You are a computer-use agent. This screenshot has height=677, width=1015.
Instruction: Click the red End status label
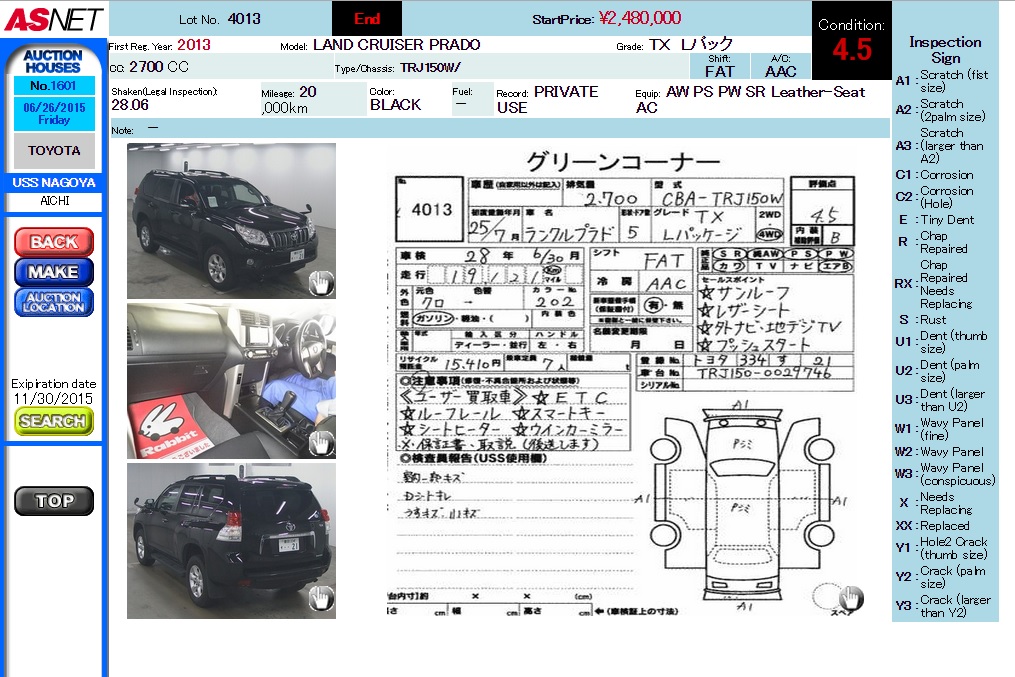point(367,18)
